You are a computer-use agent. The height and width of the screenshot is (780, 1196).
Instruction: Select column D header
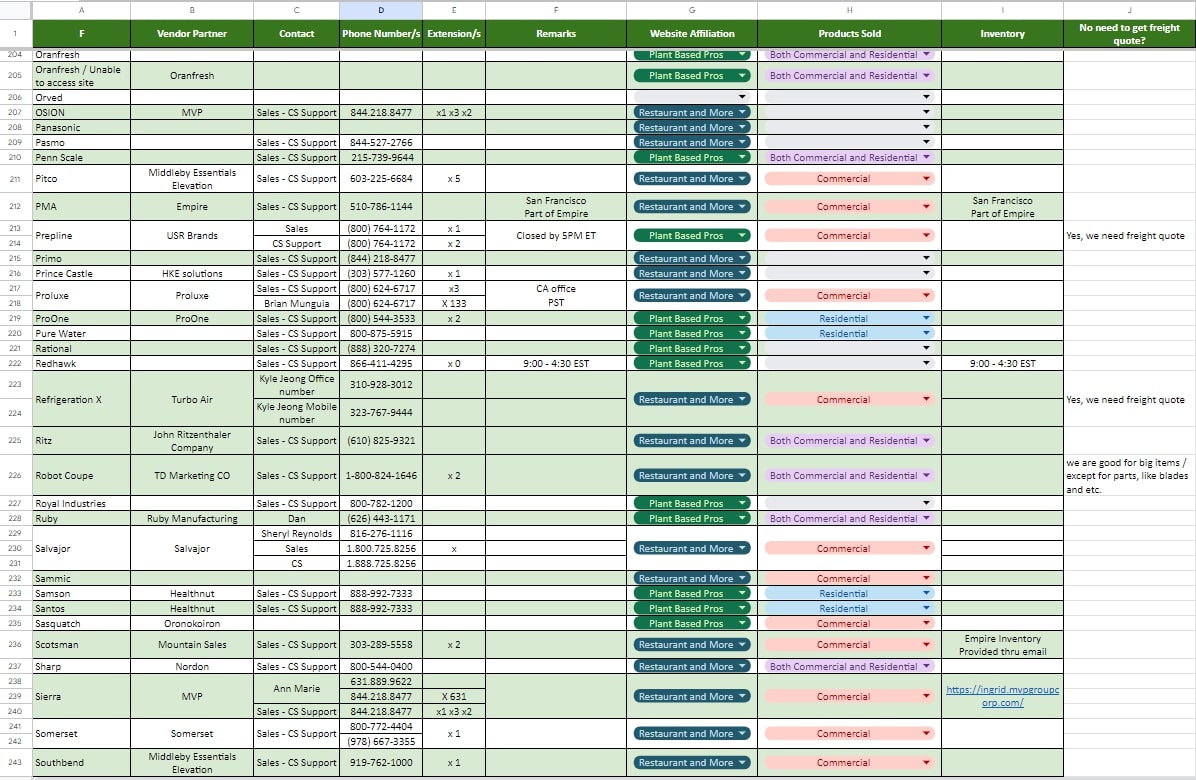381,10
